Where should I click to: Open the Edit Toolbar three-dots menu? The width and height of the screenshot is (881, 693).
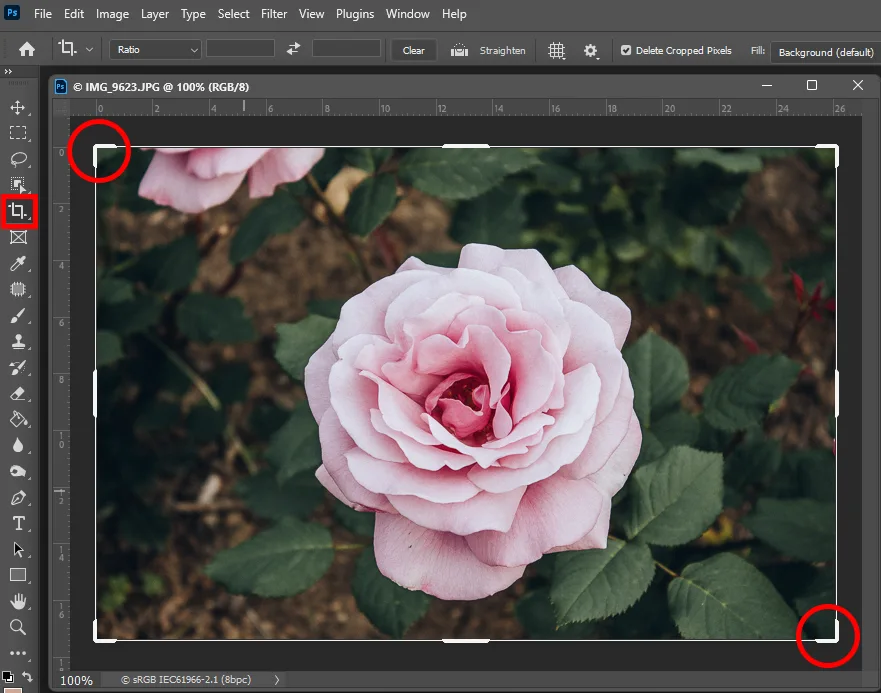point(18,653)
